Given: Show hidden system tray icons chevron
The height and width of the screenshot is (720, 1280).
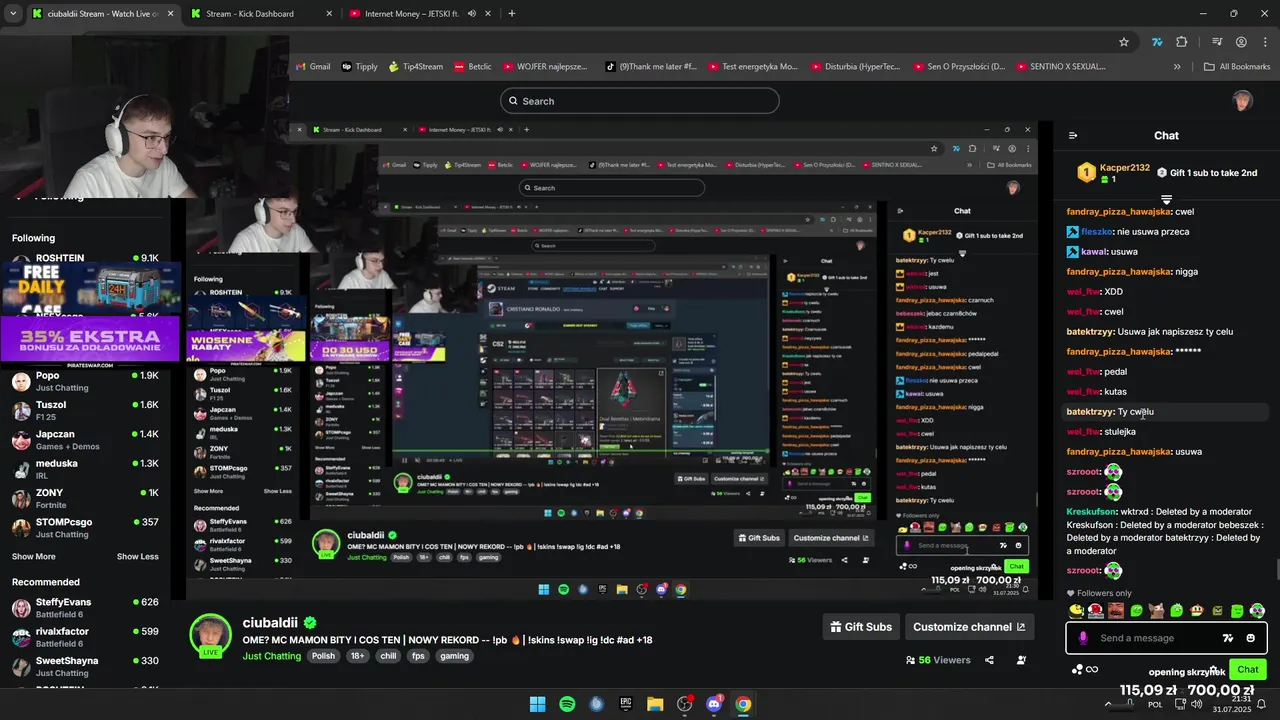Looking at the screenshot, I should click(x=1107, y=705).
